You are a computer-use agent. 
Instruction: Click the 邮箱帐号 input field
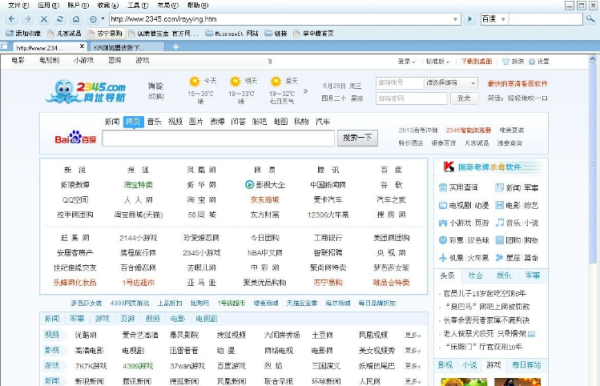[399, 83]
